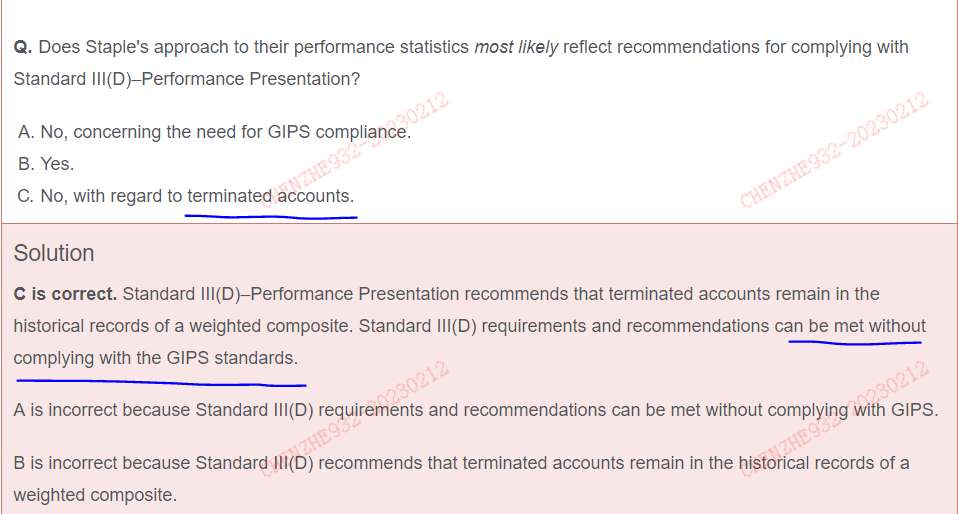Click the 'B is incorrect because' explanation line
This screenshot has height=514, width=958.
pos(461,479)
